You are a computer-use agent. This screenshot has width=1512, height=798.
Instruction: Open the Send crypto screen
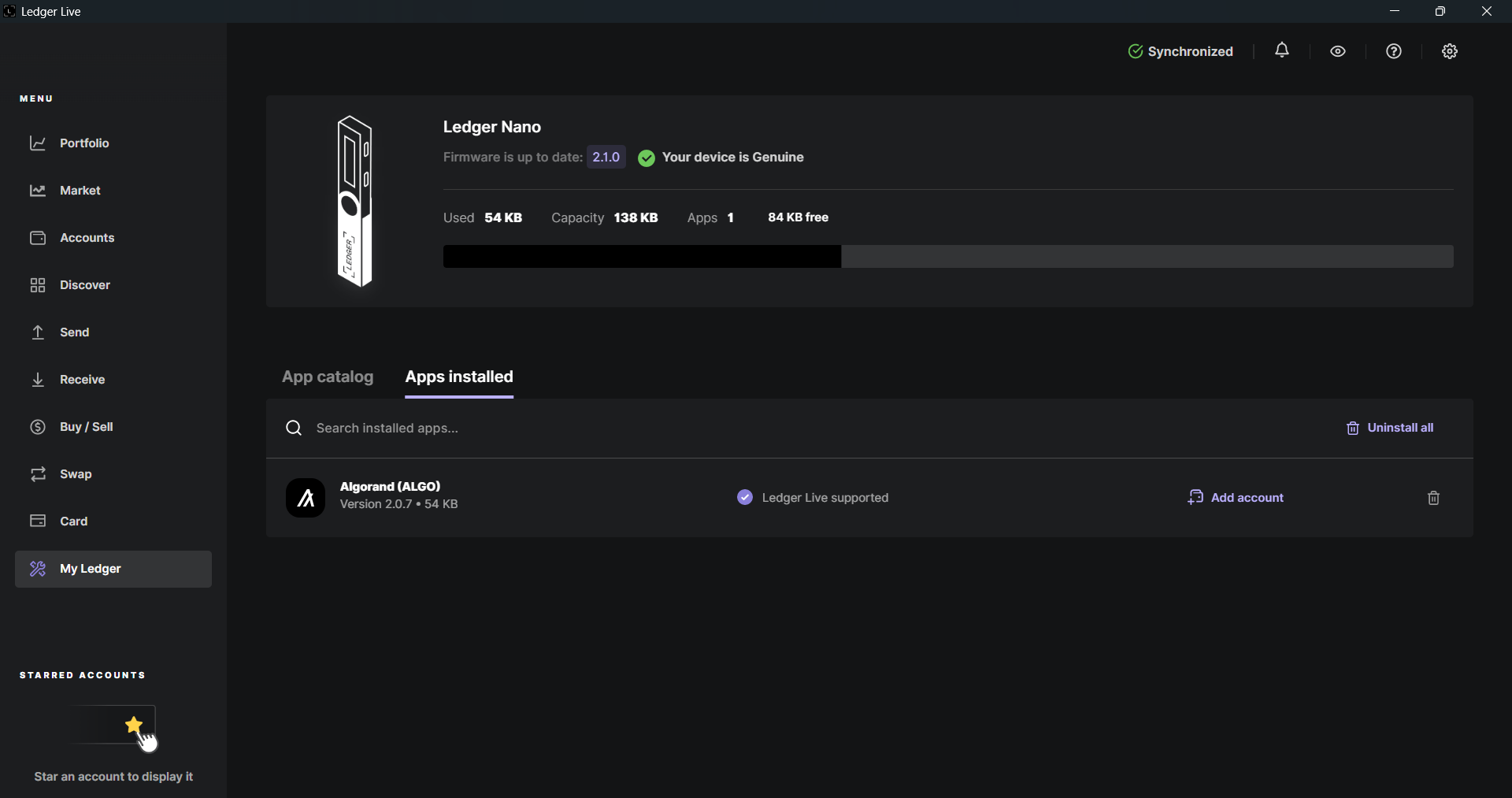[x=75, y=332]
